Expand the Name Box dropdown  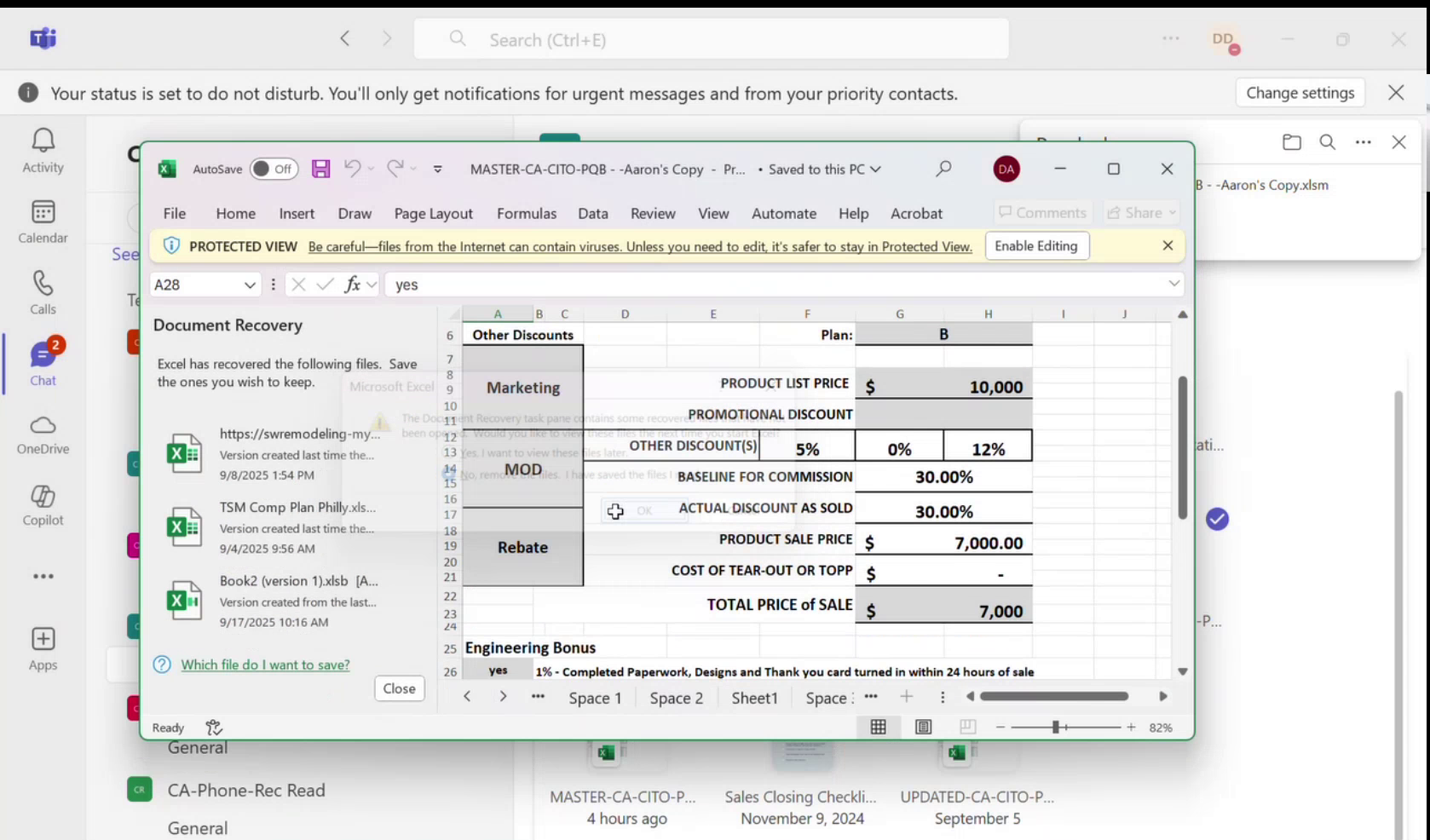point(251,285)
